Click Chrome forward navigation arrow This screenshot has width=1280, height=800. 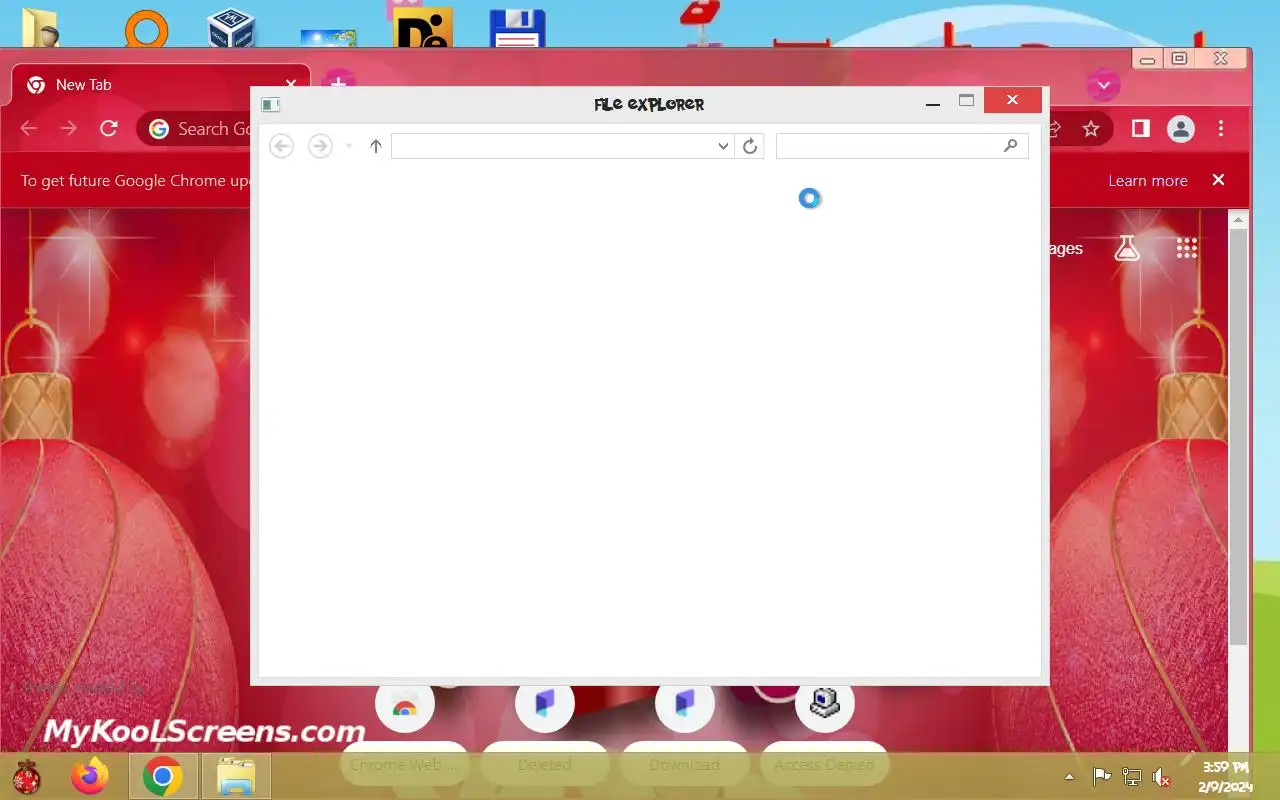tap(69, 129)
